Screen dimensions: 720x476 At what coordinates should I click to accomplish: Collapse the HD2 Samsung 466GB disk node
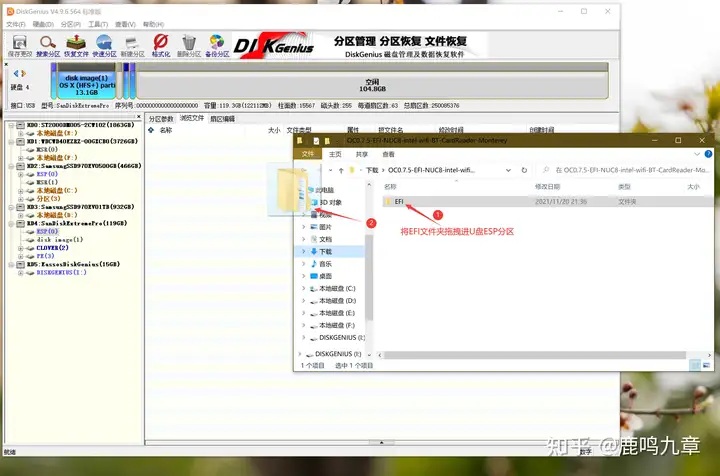[x=11, y=166]
